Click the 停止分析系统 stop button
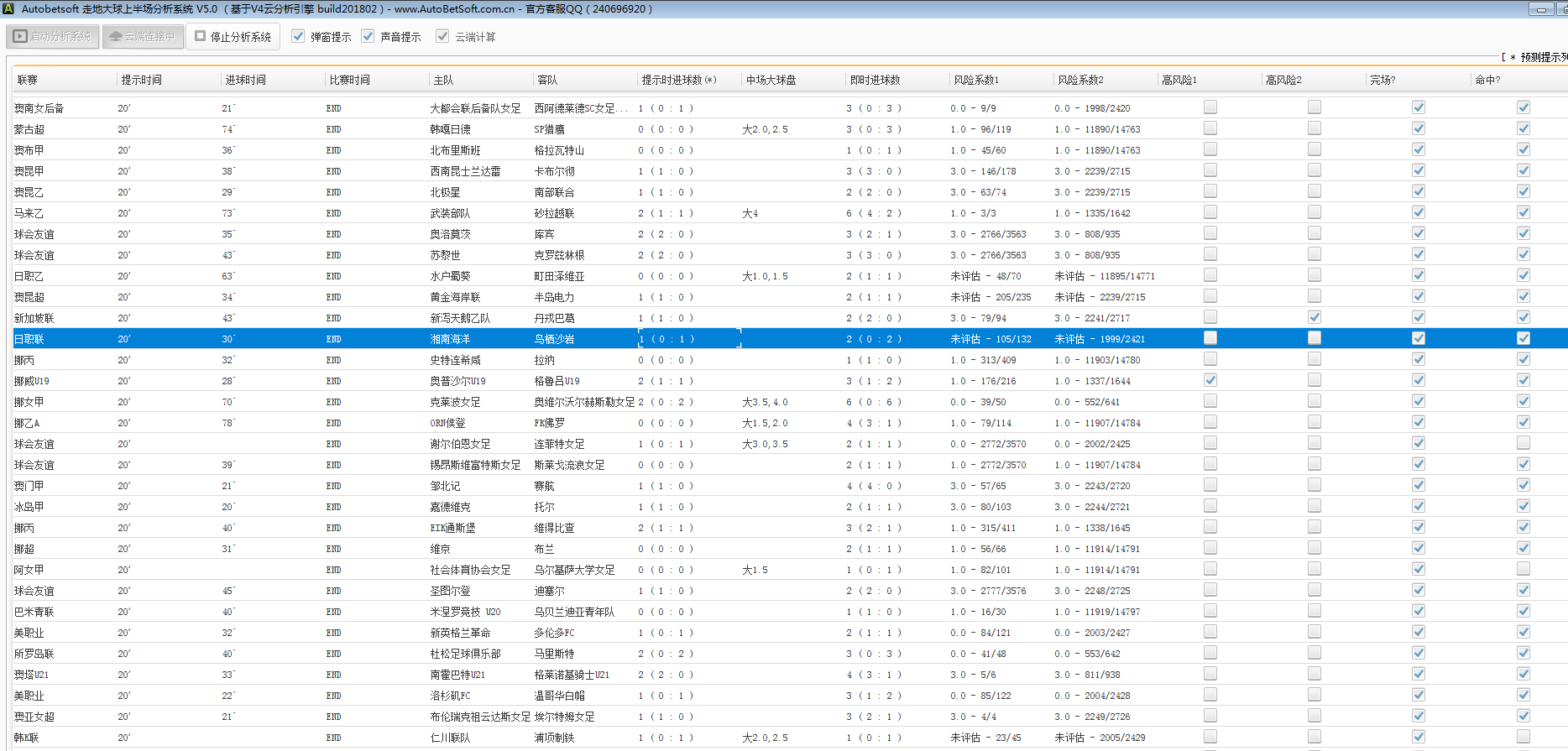The width and height of the screenshot is (1568, 751). point(233,37)
